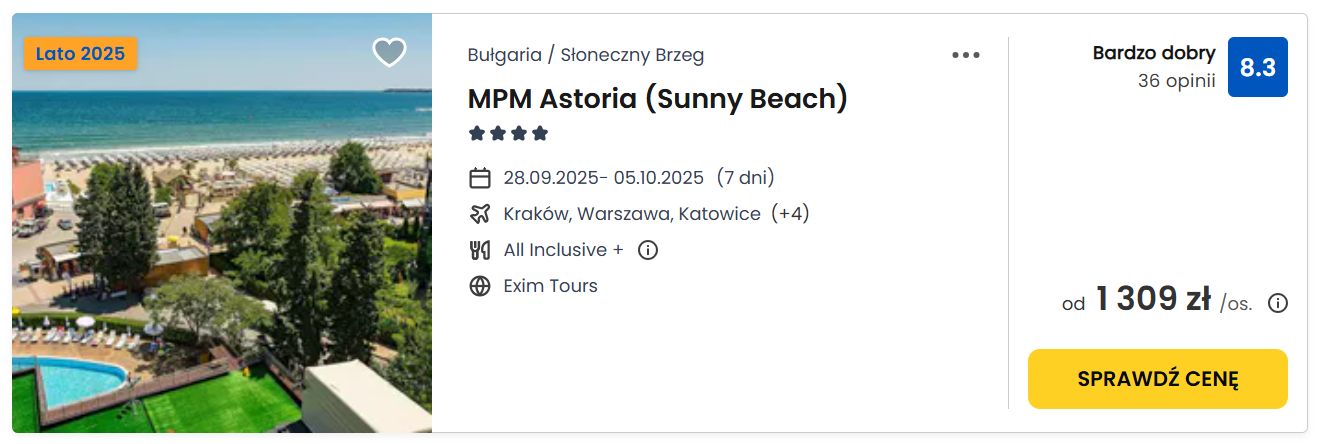The width and height of the screenshot is (1323, 444).
Task: Open the three-dots more options menu
Action: click(966, 55)
